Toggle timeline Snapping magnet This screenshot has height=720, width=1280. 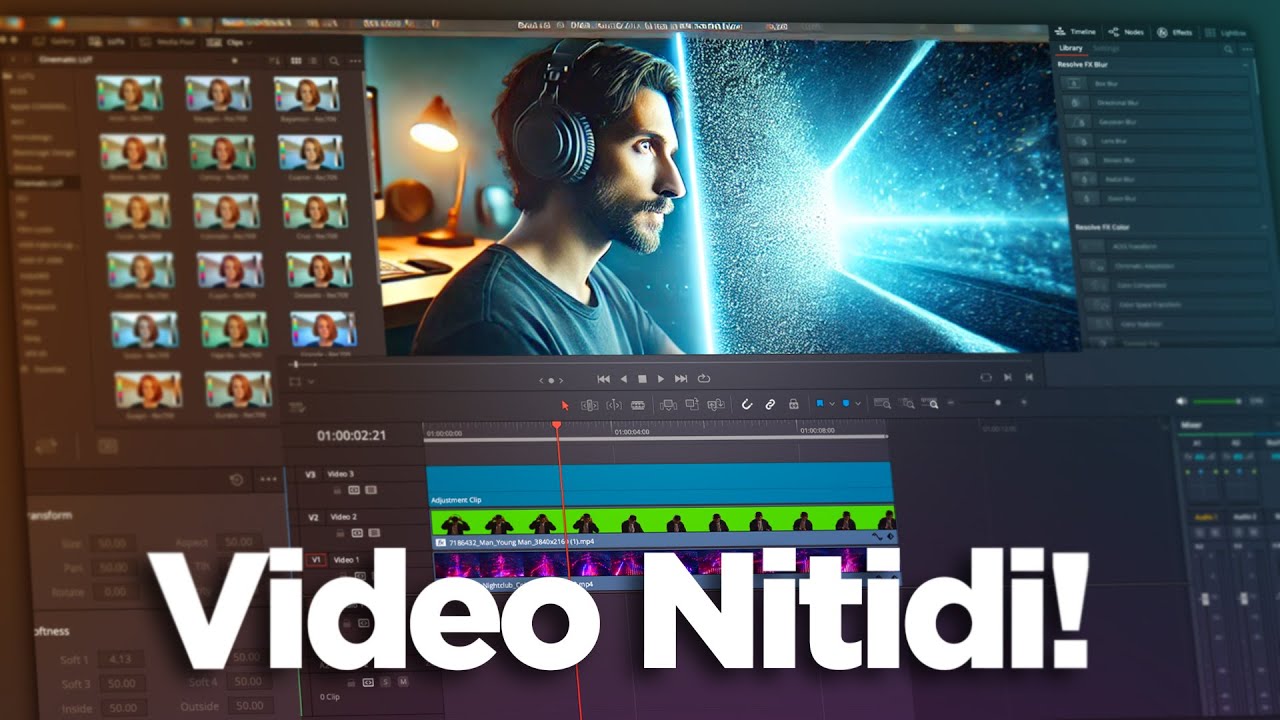[747, 405]
